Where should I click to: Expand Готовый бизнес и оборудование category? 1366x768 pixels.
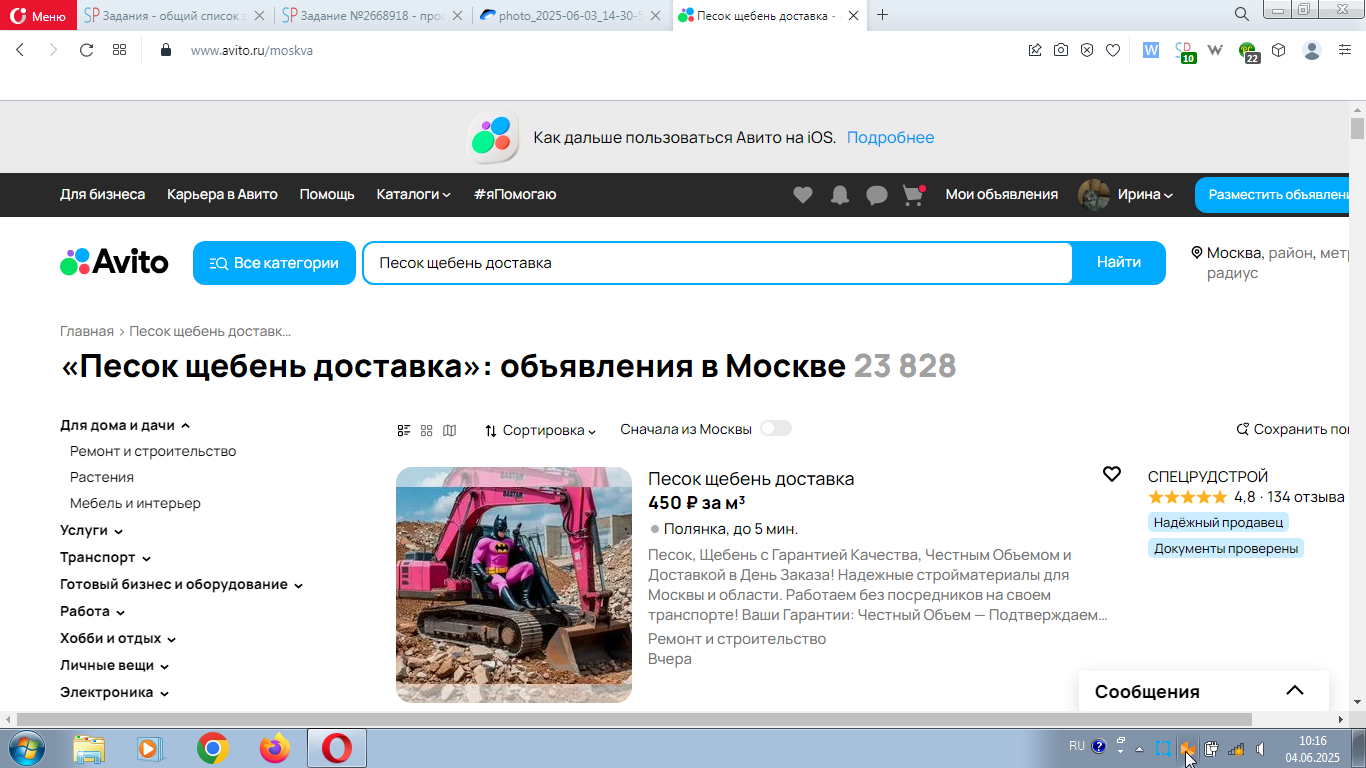(182, 584)
